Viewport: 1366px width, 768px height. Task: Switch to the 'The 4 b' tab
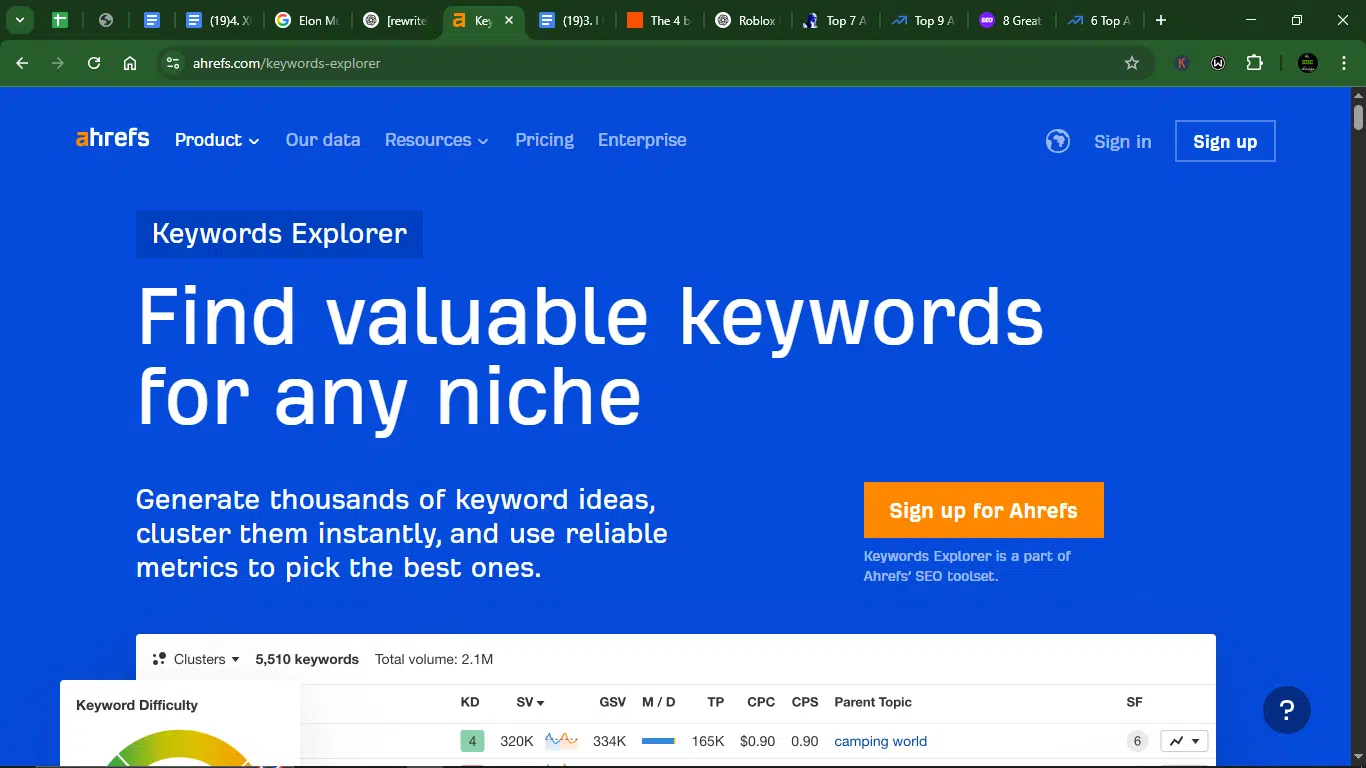659,20
